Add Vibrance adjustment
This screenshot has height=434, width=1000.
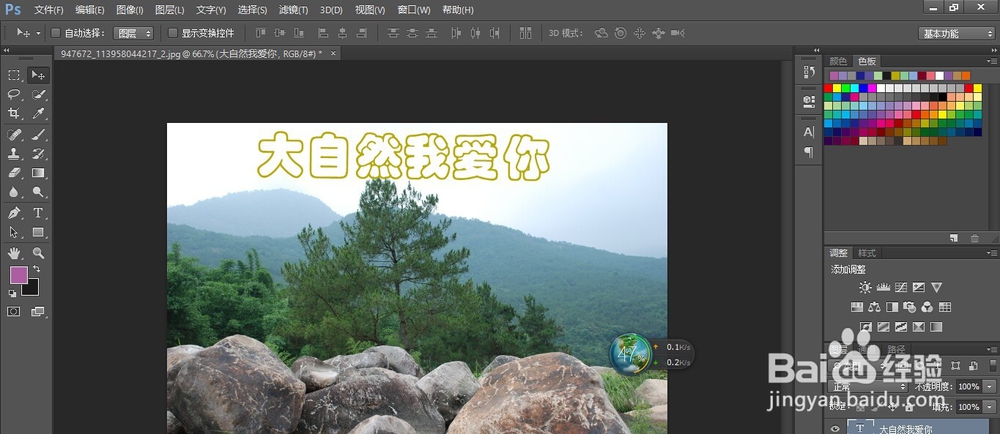pos(936,287)
